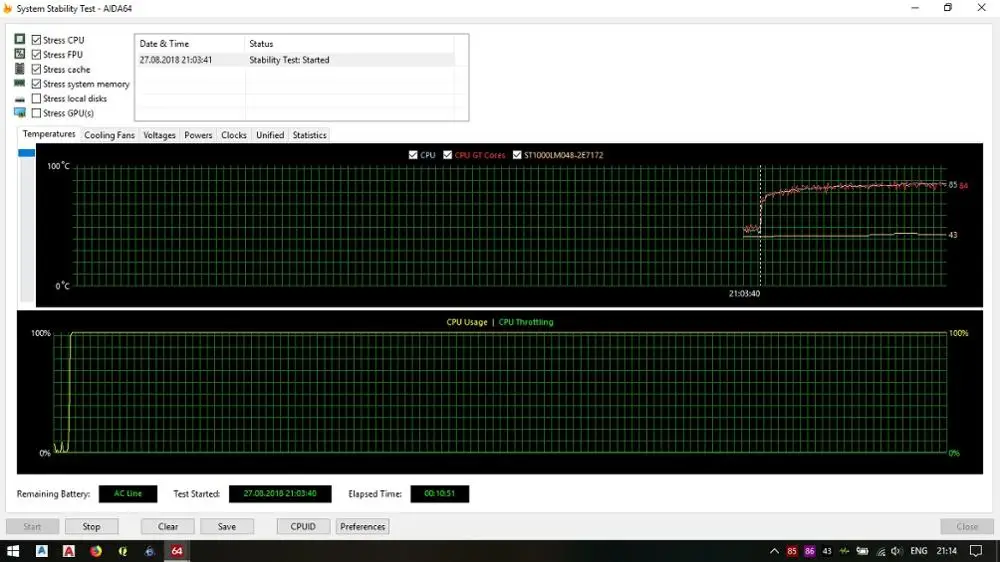
Task: Click the Stress system memory RAM icon
Action: pyautogui.click(x=20, y=83)
